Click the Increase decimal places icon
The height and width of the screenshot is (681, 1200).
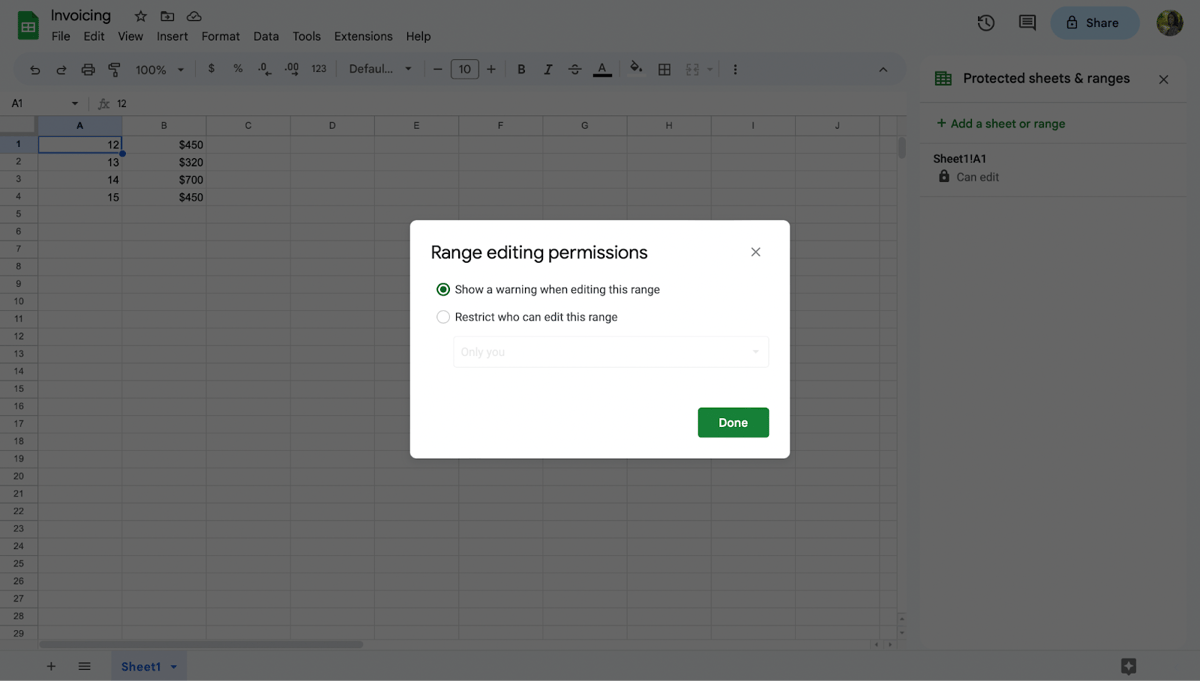pyautogui.click(x=291, y=68)
